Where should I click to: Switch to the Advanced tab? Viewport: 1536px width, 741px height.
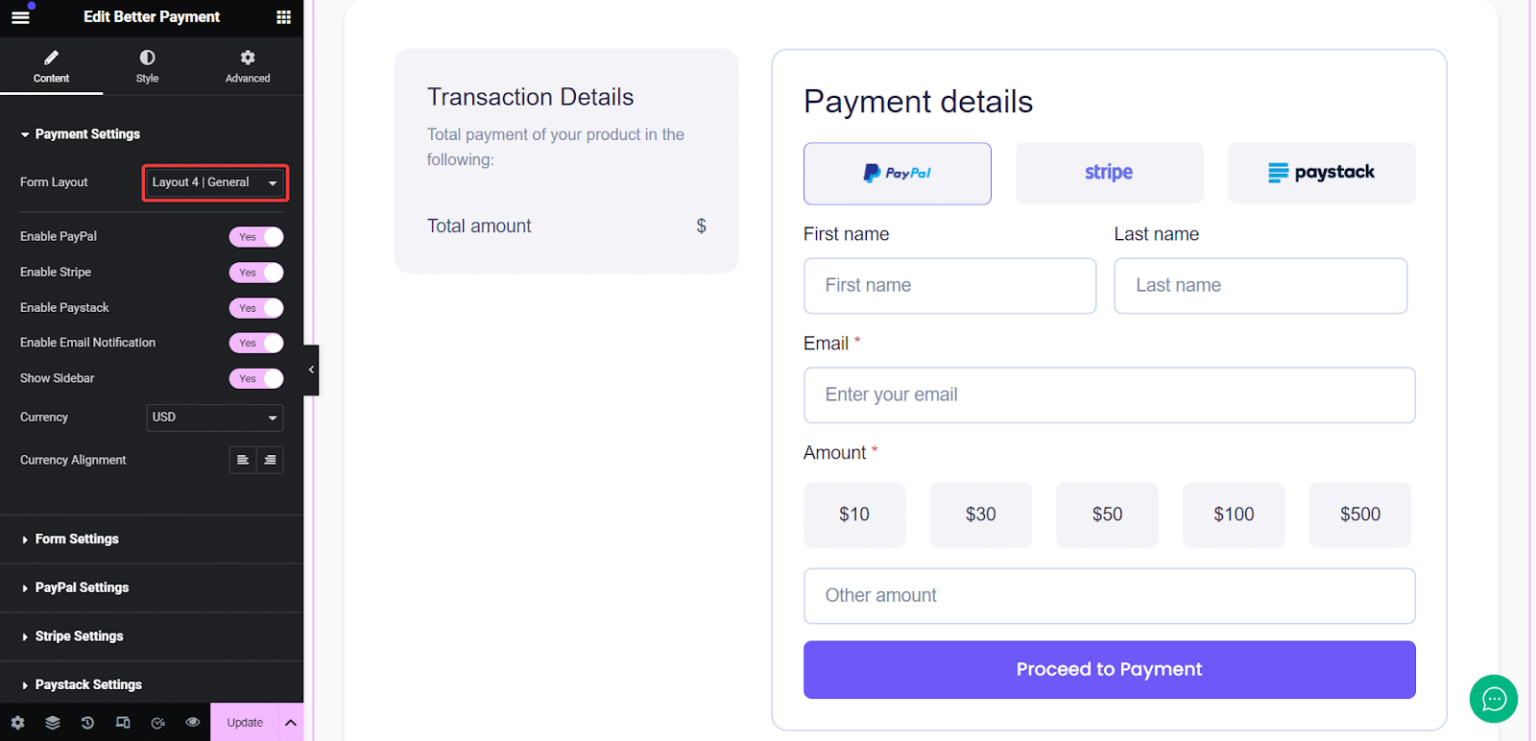246,66
